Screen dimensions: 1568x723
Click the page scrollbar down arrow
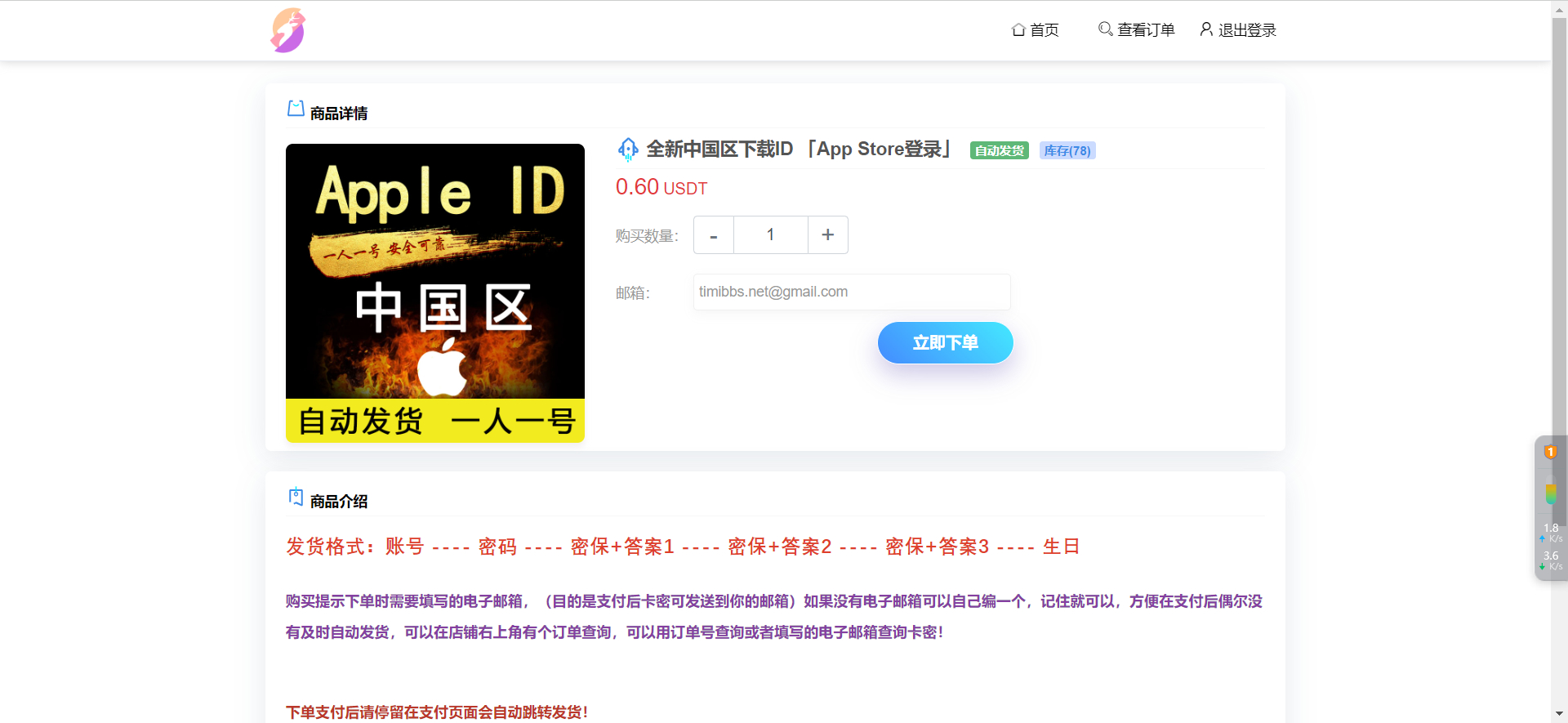coord(1559,715)
